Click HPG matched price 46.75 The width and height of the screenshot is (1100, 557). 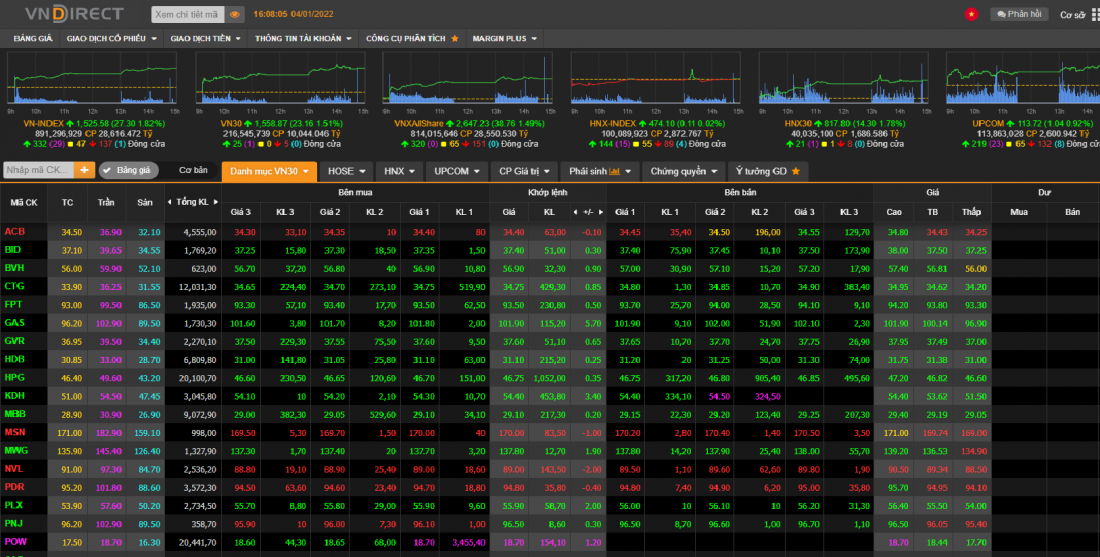pos(514,377)
